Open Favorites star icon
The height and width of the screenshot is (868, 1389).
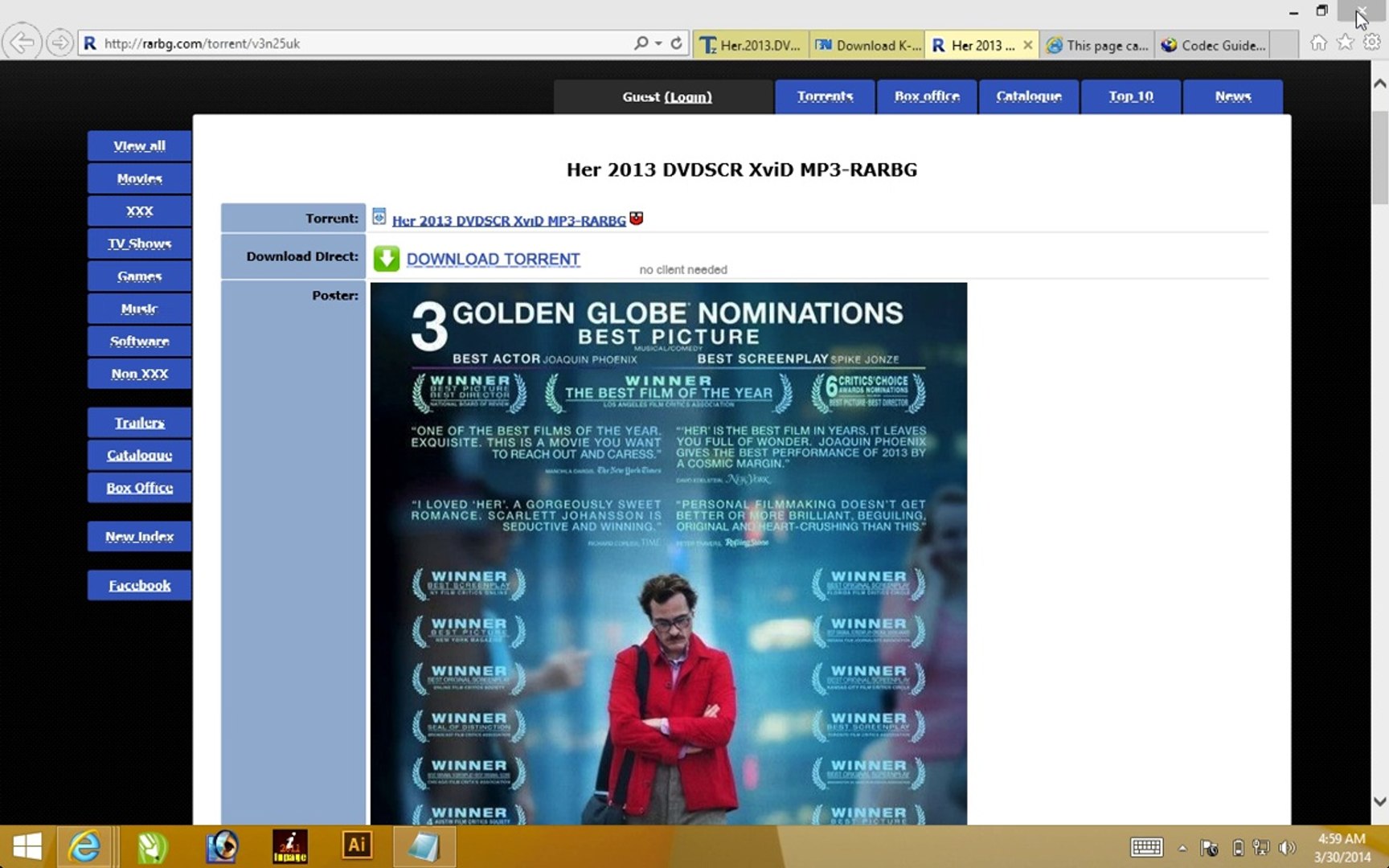[x=1346, y=43]
